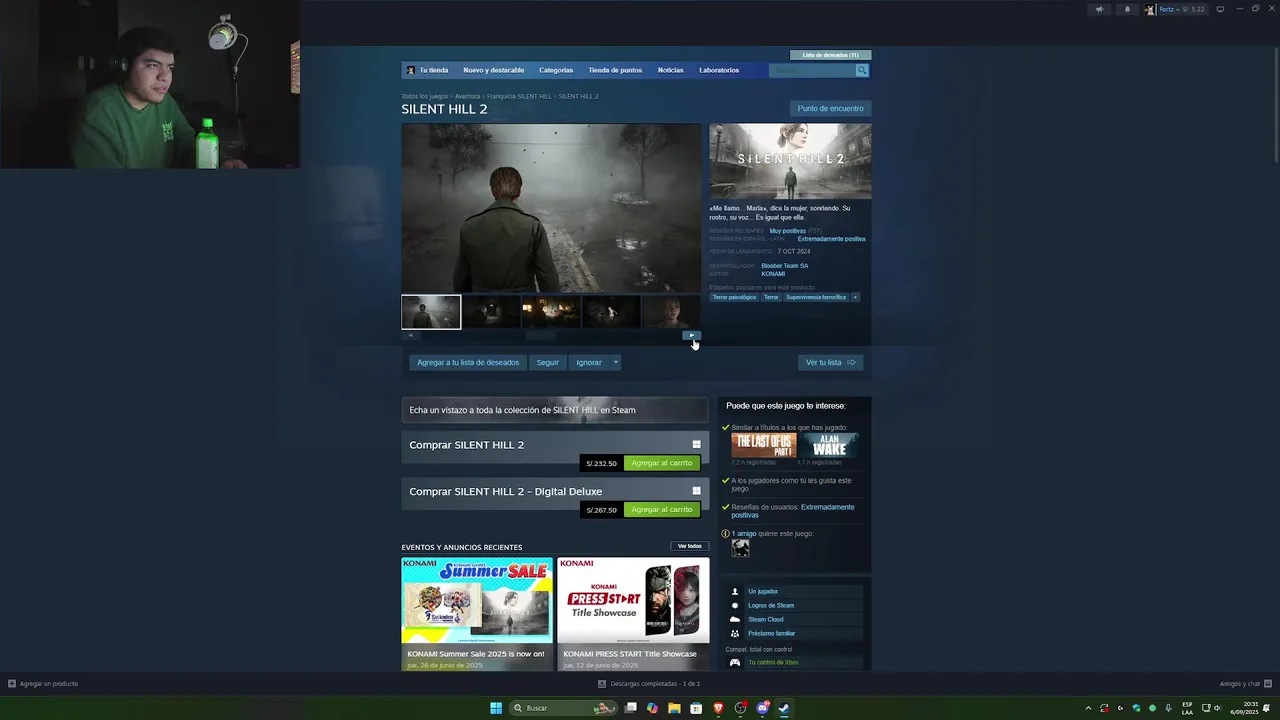The height and width of the screenshot is (720, 1280).
Task: Click the single-player Un jugador icon
Action: coord(735,591)
